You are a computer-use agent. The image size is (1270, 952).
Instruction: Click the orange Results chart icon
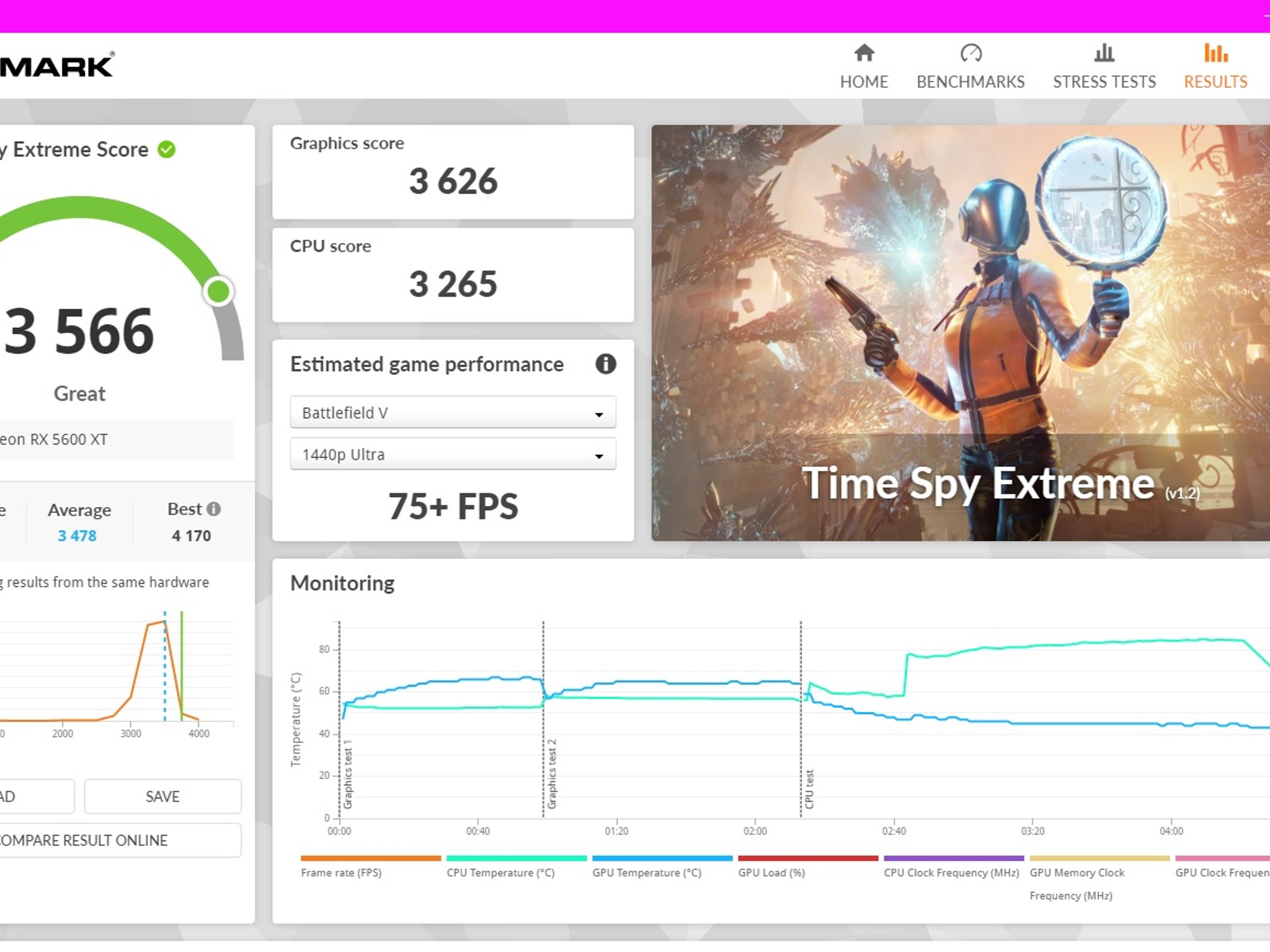click(1215, 53)
